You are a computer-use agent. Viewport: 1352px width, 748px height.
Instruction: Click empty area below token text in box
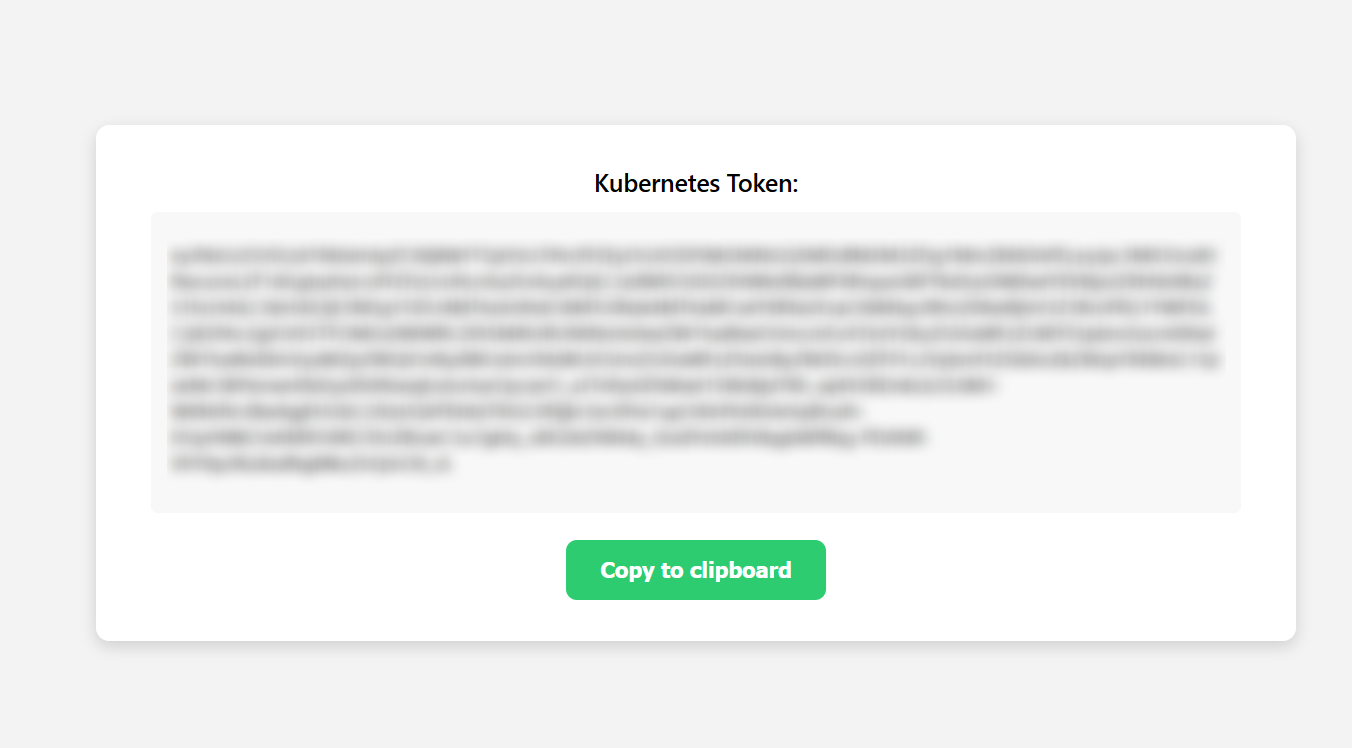tap(696, 494)
